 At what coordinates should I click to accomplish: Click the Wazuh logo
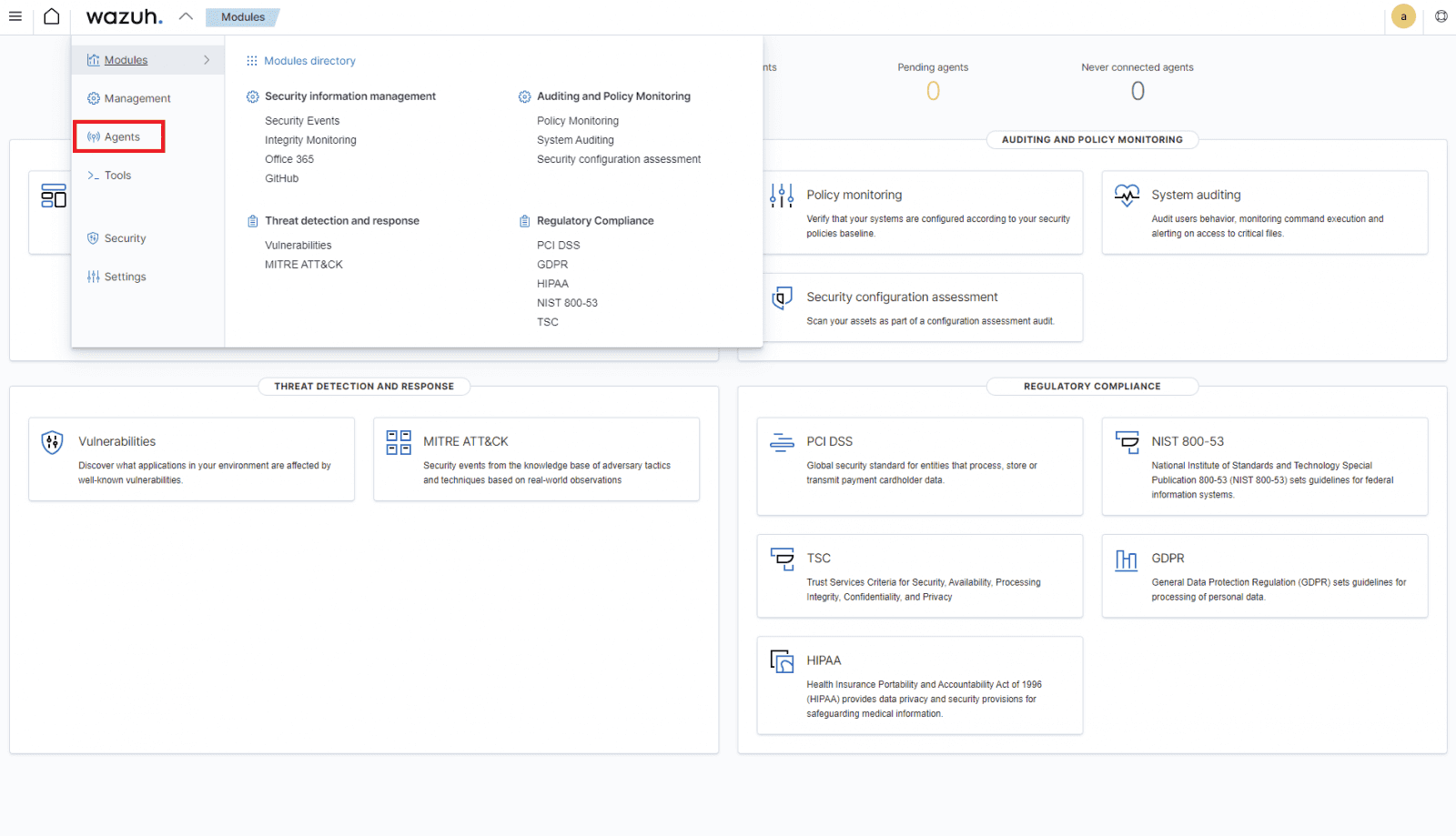[124, 16]
